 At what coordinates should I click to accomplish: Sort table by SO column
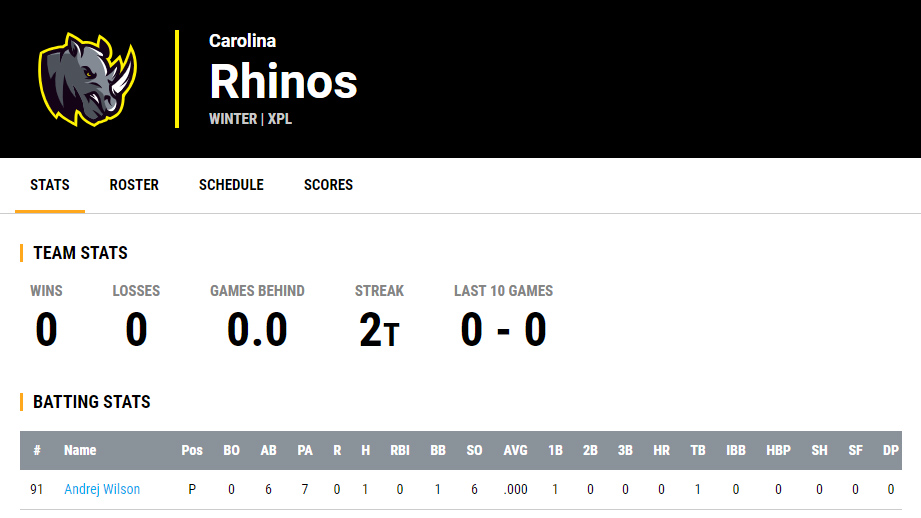pyautogui.click(x=474, y=450)
